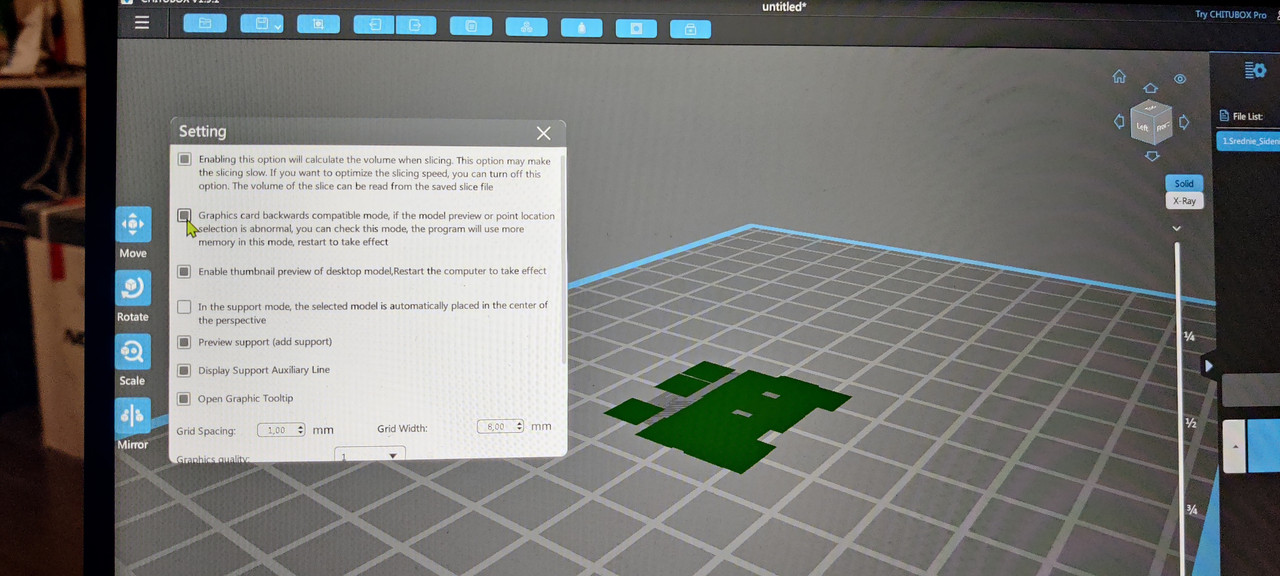Rotate view up with the top arrow

click(1151, 88)
